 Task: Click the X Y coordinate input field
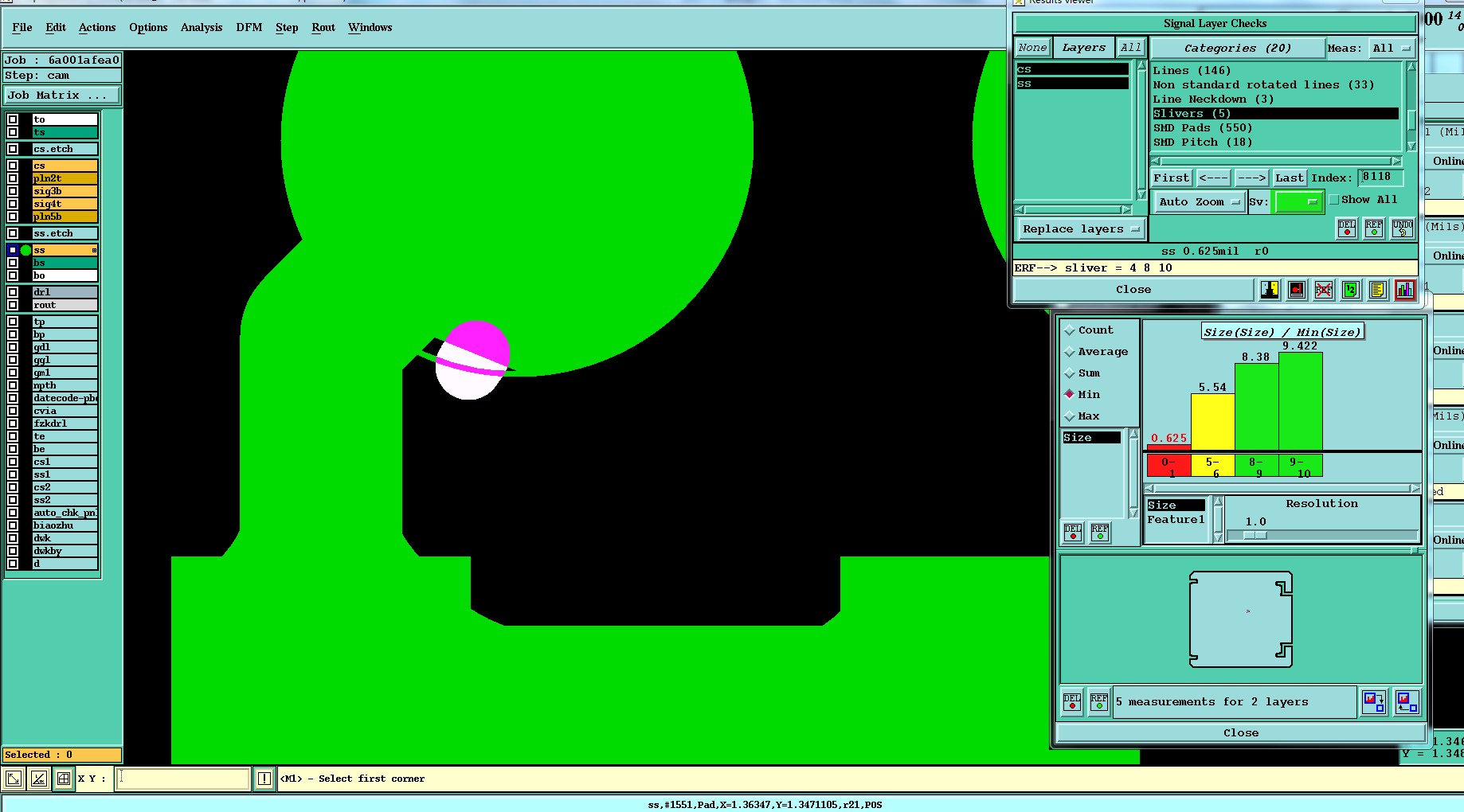pyautogui.click(x=184, y=779)
